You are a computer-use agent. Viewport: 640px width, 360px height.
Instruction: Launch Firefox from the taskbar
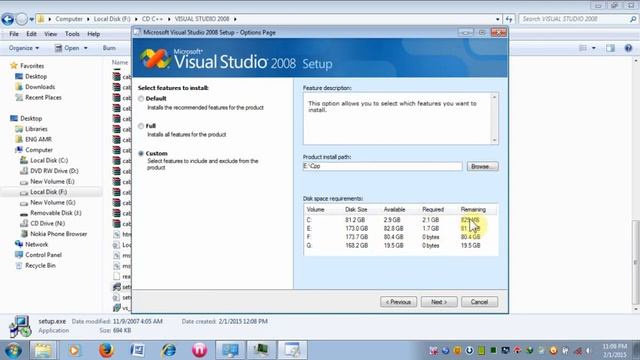106,350
